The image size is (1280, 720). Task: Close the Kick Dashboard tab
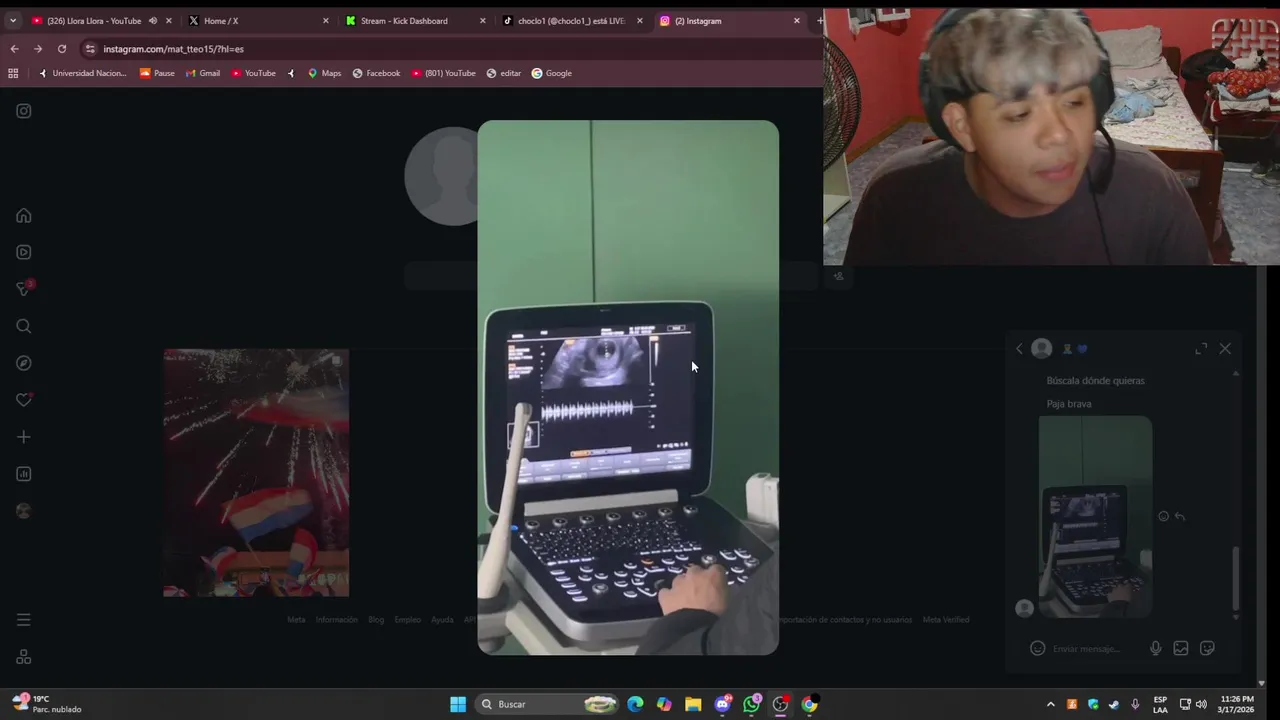pos(483,20)
